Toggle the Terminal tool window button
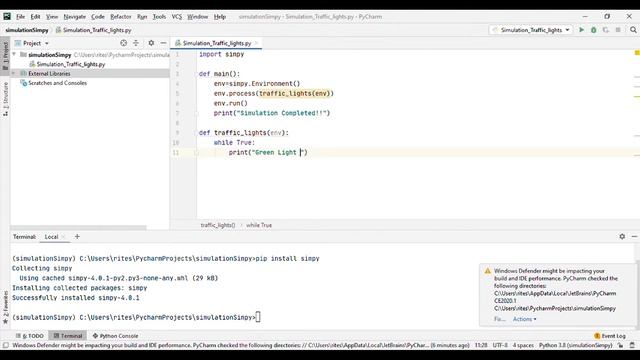The width and height of the screenshot is (640, 360). (x=68, y=336)
